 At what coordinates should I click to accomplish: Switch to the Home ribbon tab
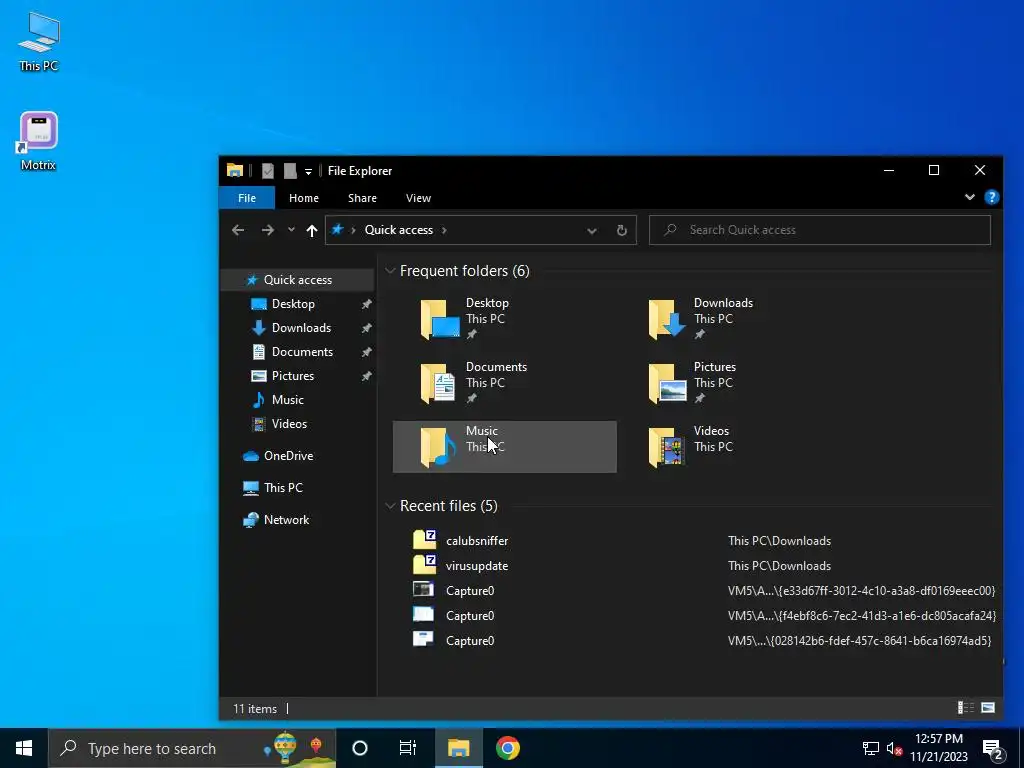pyautogui.click(x=304, y=198)
